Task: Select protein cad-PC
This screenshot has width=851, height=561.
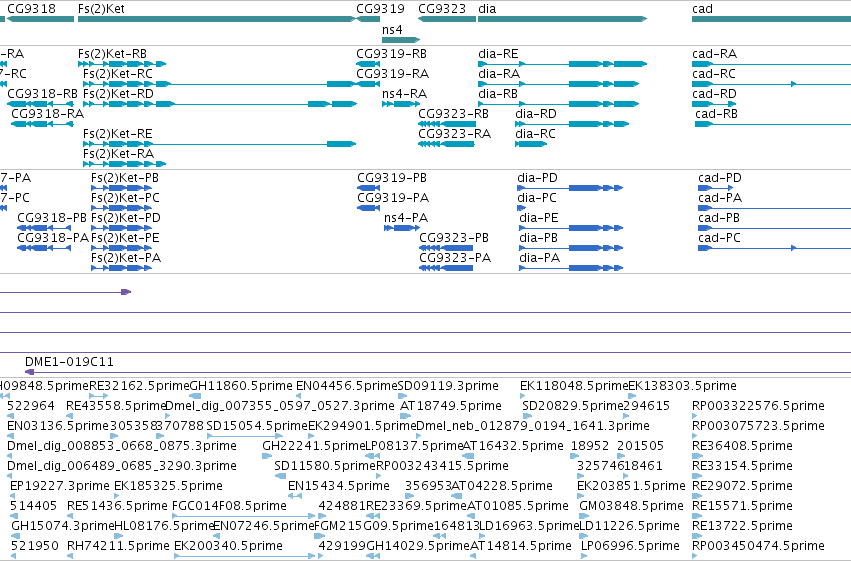Action: click(719, 238)
